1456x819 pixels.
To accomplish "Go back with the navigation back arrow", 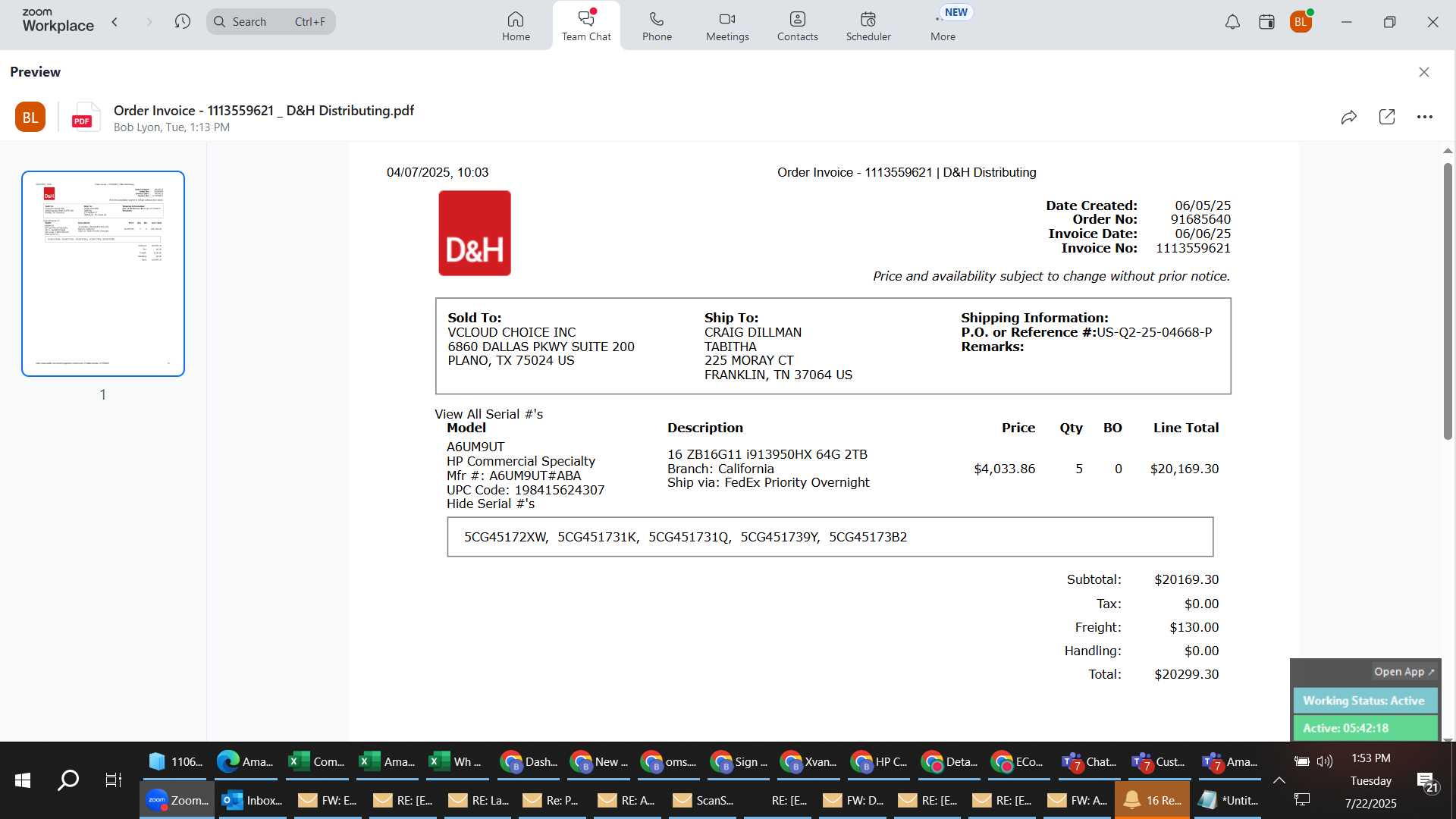I will [x=115, y=22].
